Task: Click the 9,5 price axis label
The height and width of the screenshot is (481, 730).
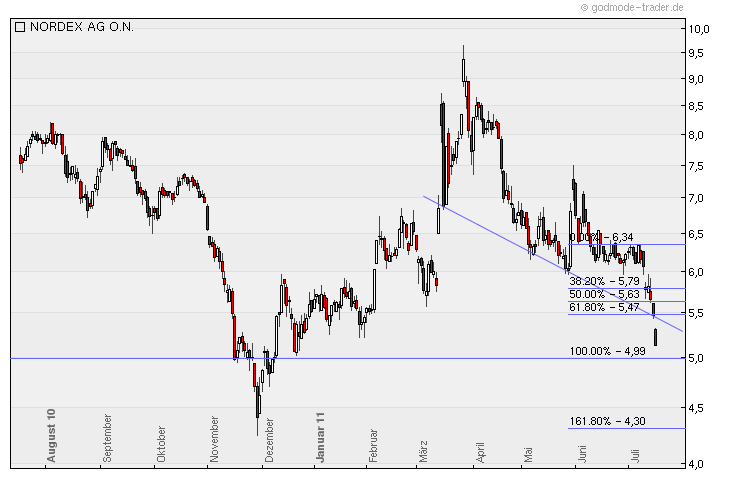Action: click(696, 53)
